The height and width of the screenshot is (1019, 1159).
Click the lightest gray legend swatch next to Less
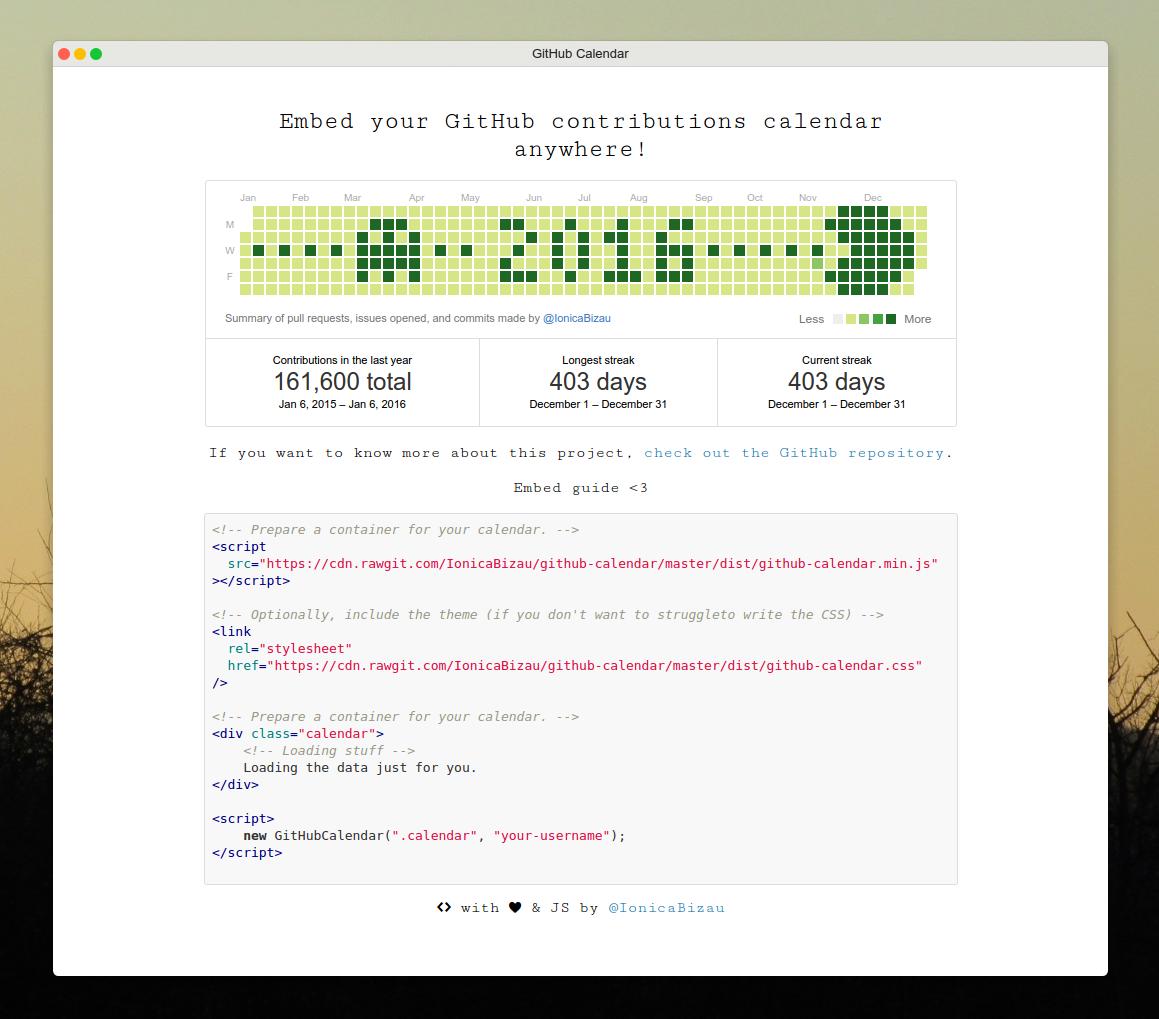837,319
